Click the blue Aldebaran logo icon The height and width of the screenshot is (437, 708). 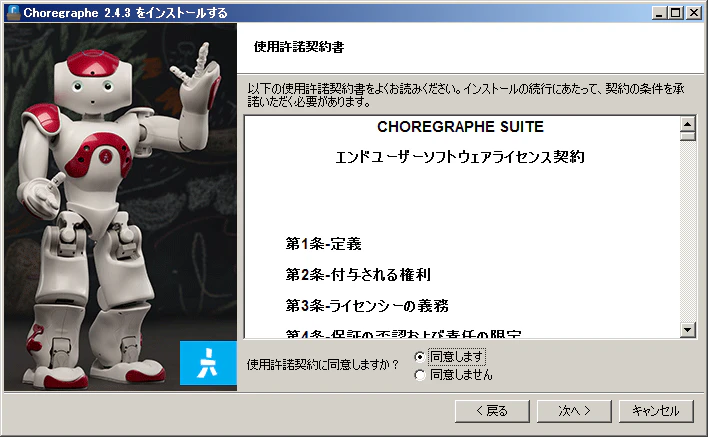(208, 363)
